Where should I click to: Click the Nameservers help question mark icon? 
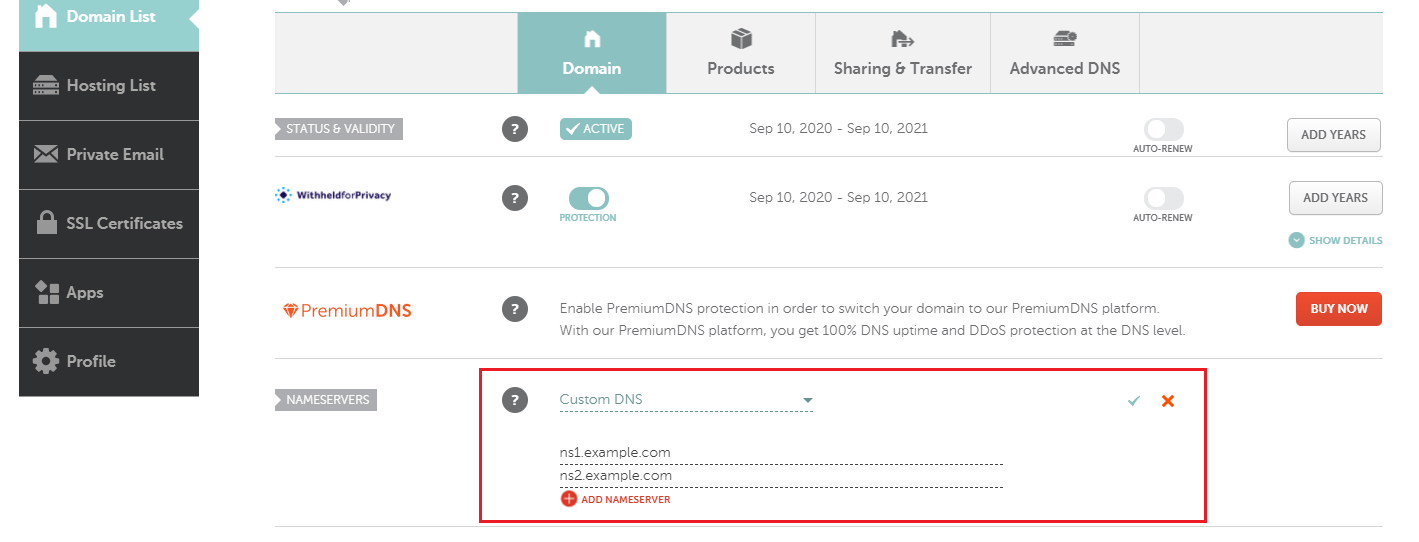[x=514, y=400]
